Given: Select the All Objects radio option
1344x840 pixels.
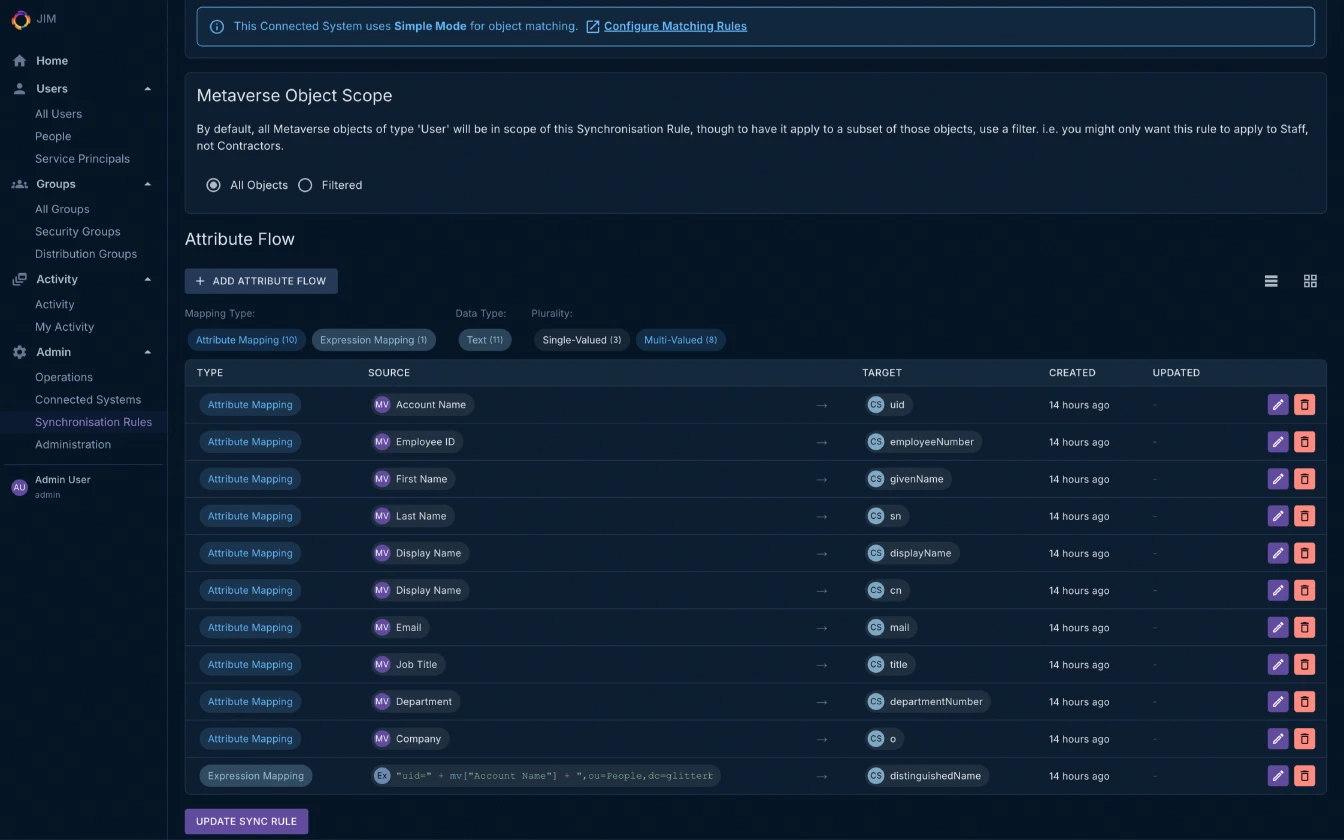Looking at the screenshot, I should click(213, 185).
